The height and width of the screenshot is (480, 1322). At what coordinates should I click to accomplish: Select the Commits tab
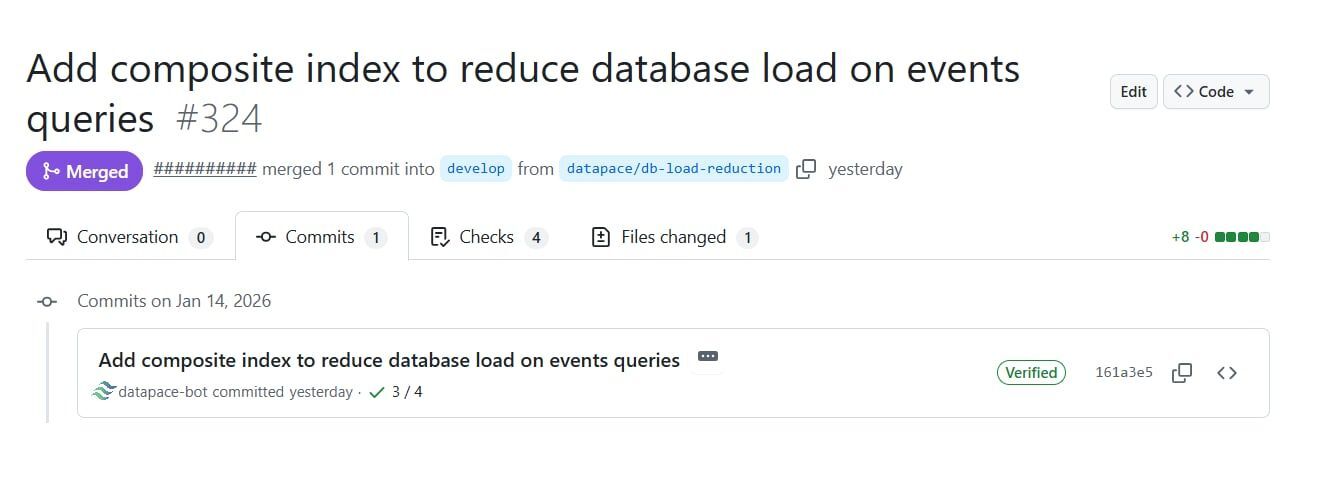321,237
